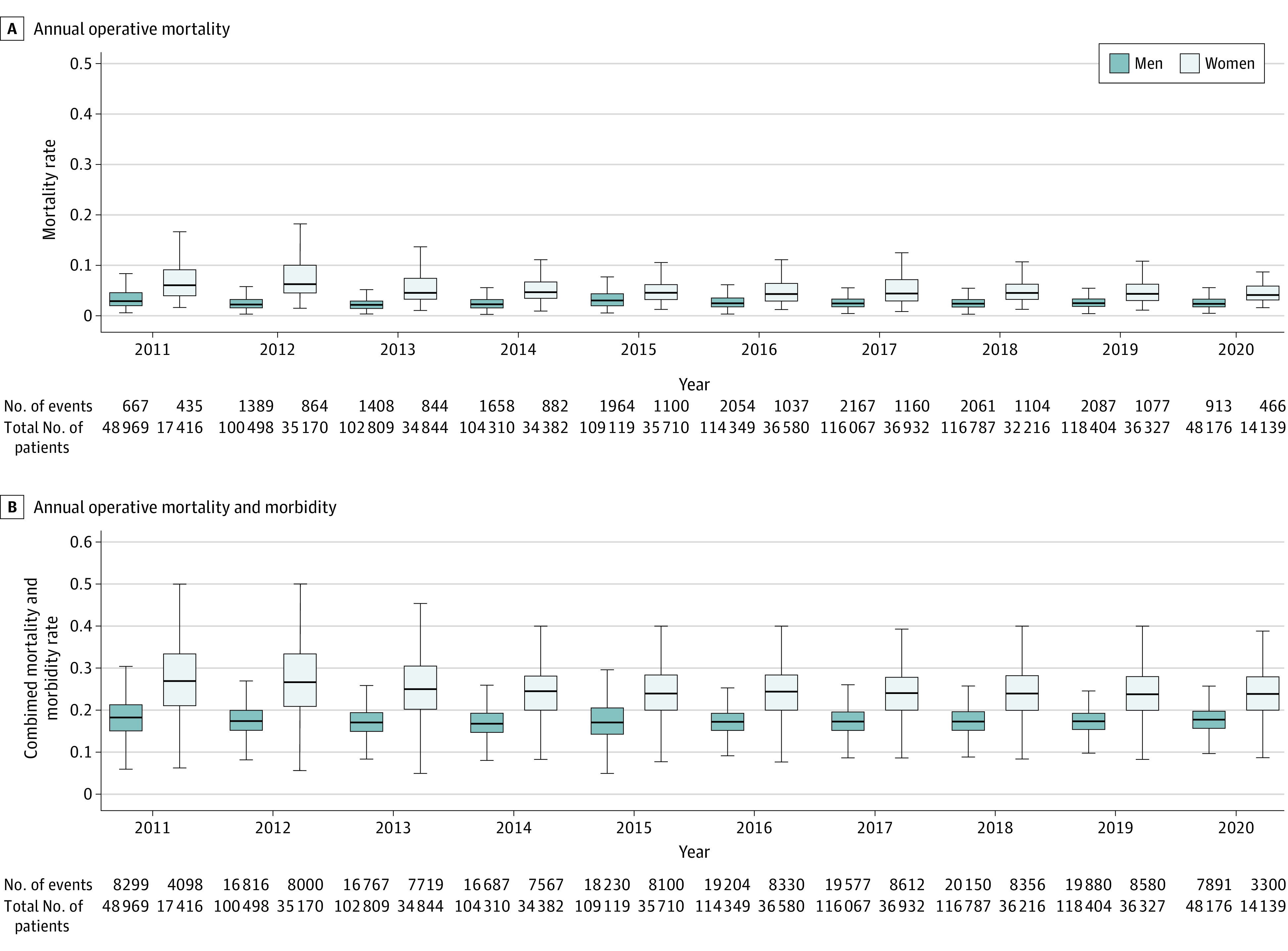1288x951 pixels.
Task: Select the boxed panel letter A
Action: coord(12,29)
